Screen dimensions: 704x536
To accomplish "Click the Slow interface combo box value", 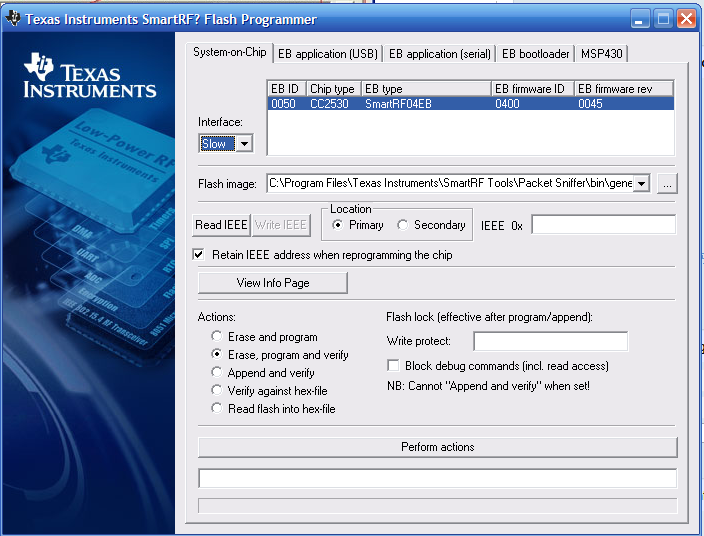I will (x=217, y=144).
